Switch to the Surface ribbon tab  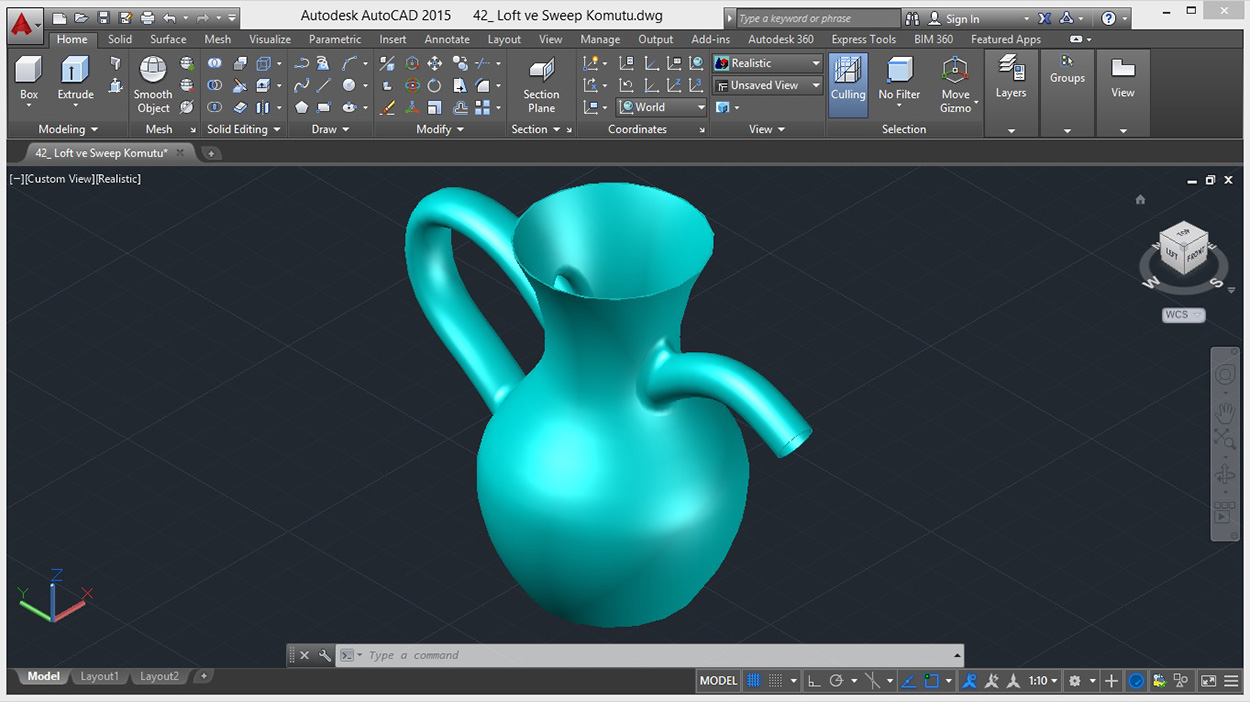point(168,40)
